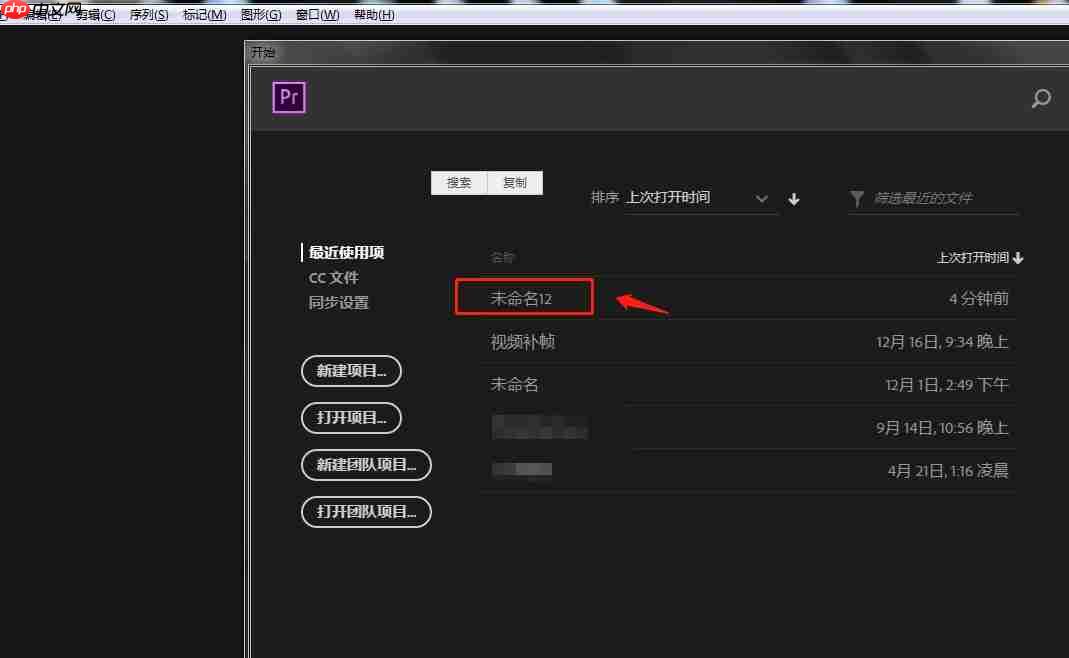Open the search magnifier icon
This screenshot has height=658, width=1069.
[x=1040, y=99]
